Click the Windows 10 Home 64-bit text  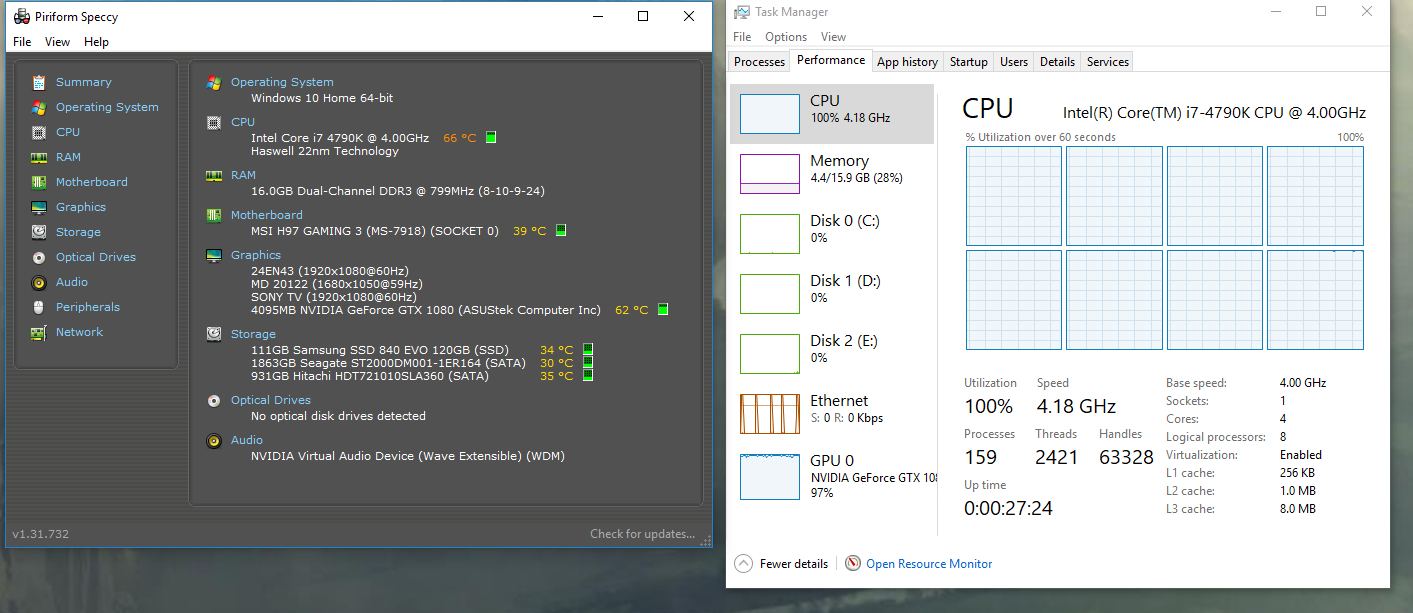pos(322,98)
